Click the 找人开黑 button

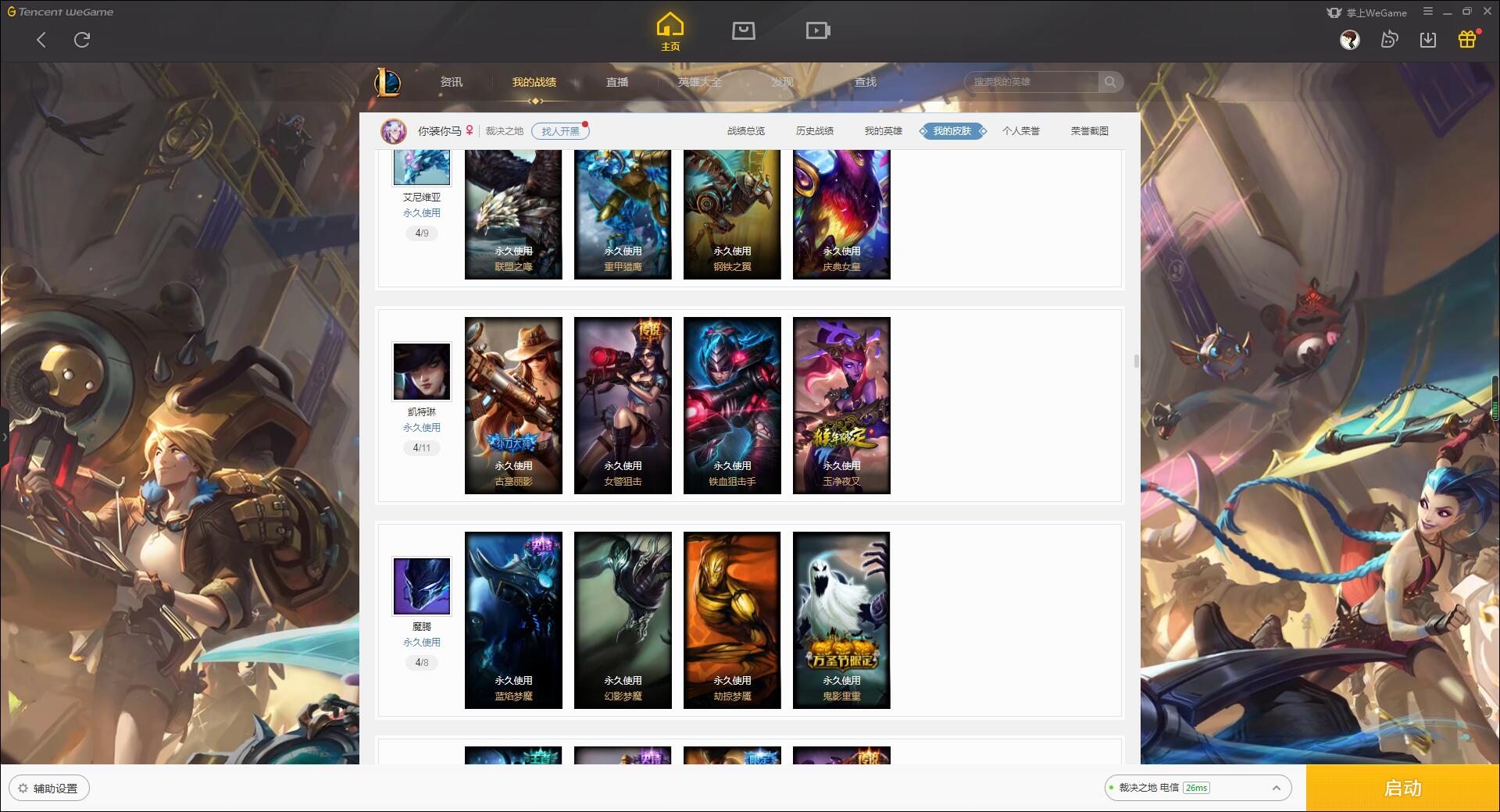[x=560, y=131]
